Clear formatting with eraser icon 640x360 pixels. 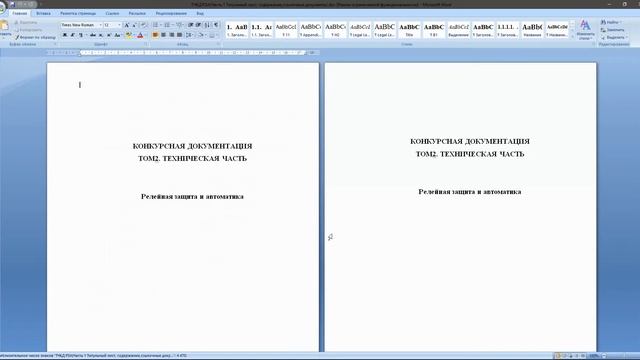pos(144,25)
